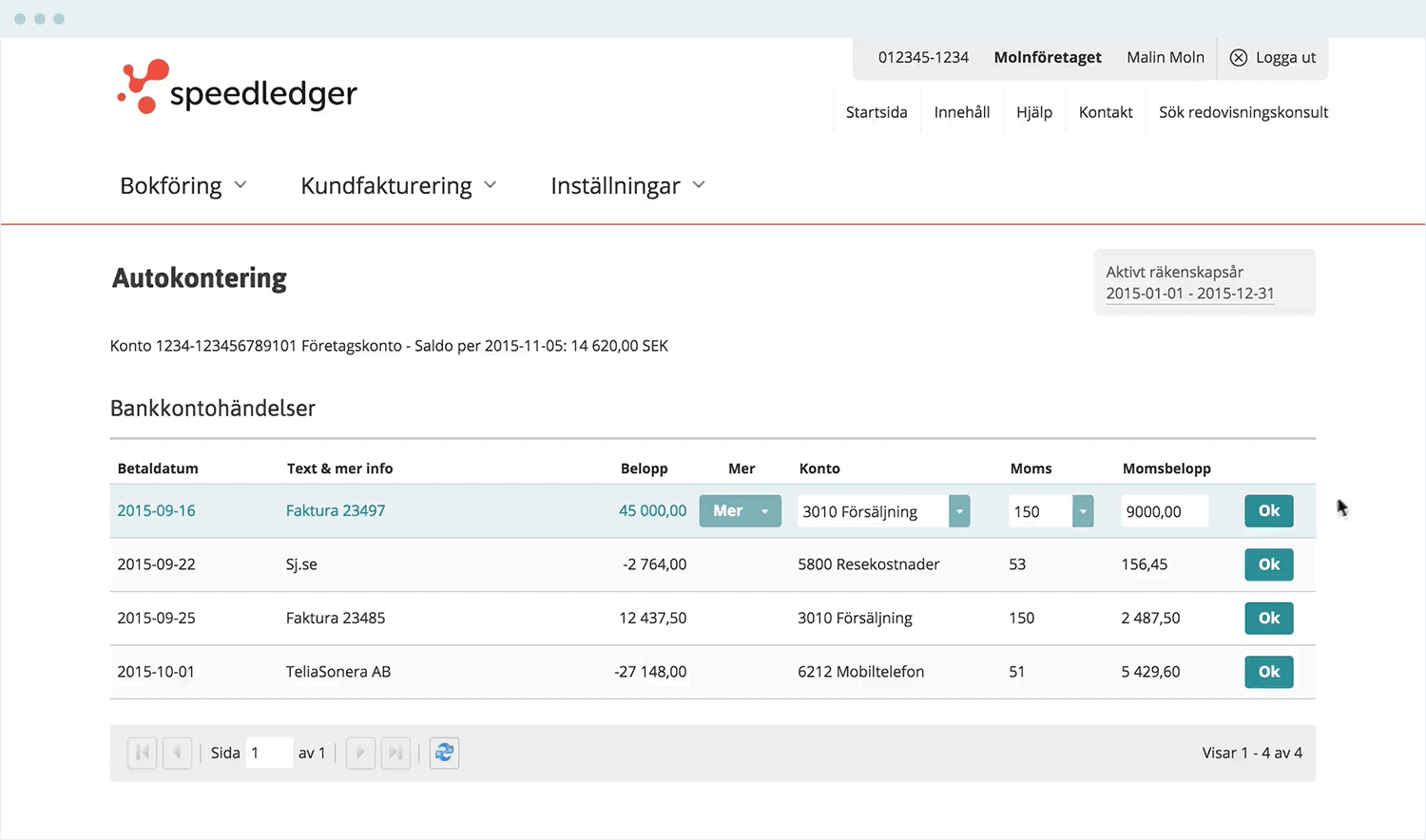The height and width of the screenshot is (840, 1426).
Task: Refresh the bank transactions table
Action: [444, 753]
